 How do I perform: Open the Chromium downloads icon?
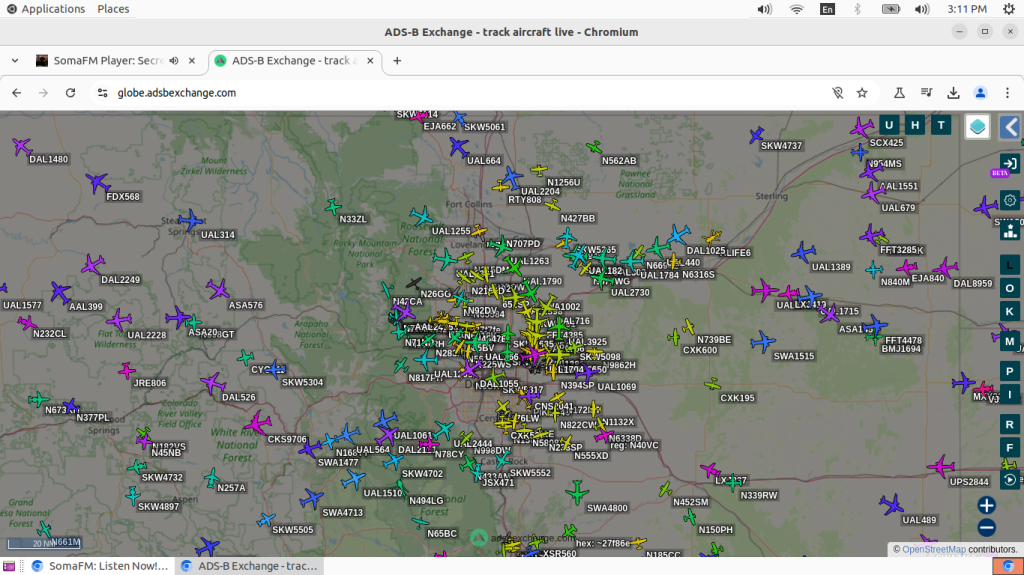point(953,93)
